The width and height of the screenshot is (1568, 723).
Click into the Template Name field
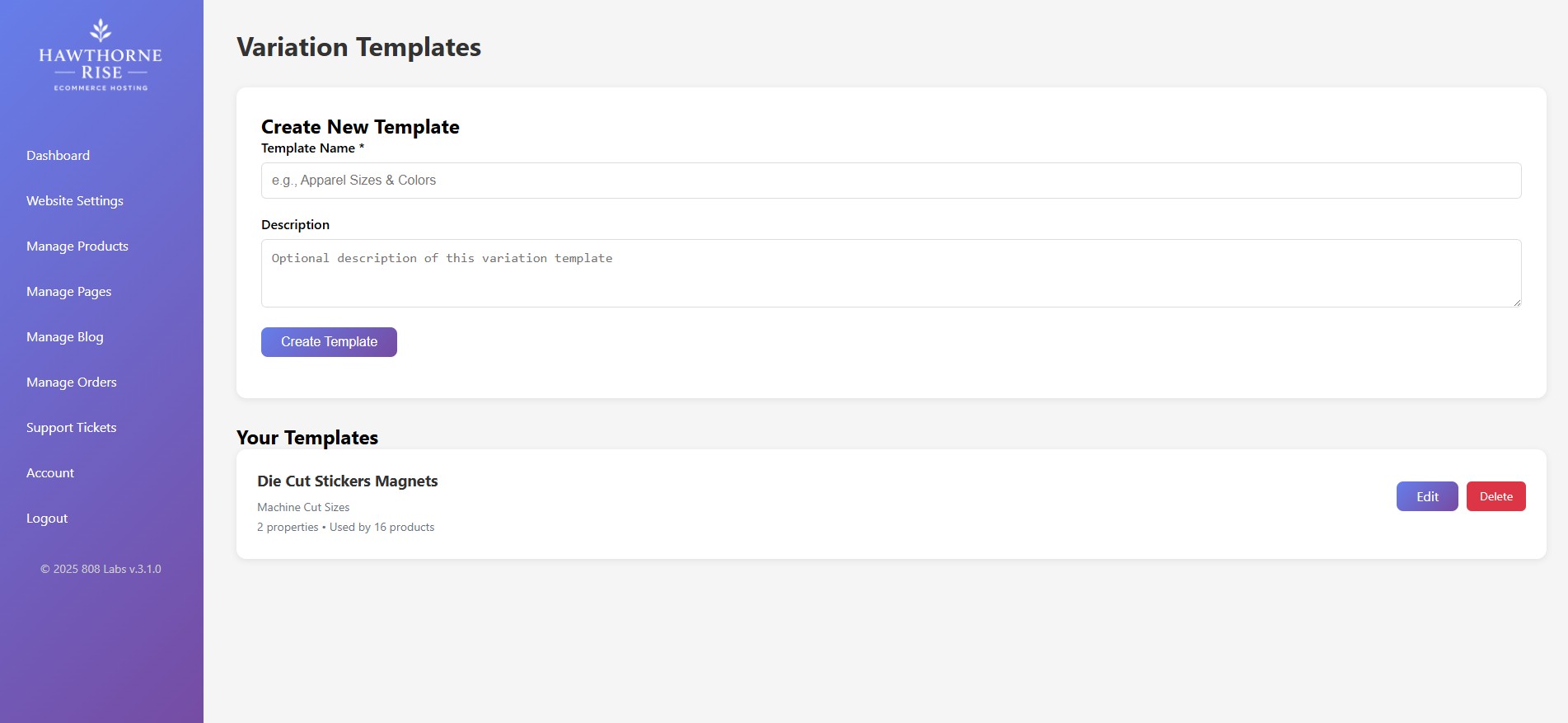(x=891, y=180)
